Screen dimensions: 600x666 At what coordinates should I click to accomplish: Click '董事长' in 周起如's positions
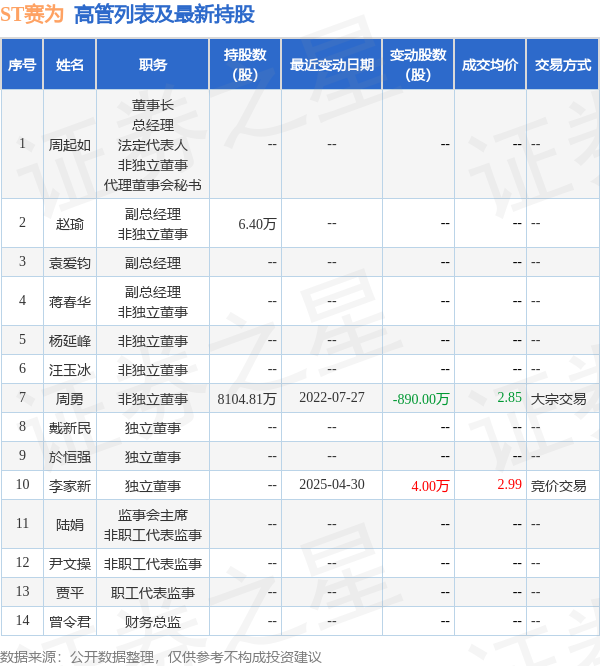click(x=153, y=105)
